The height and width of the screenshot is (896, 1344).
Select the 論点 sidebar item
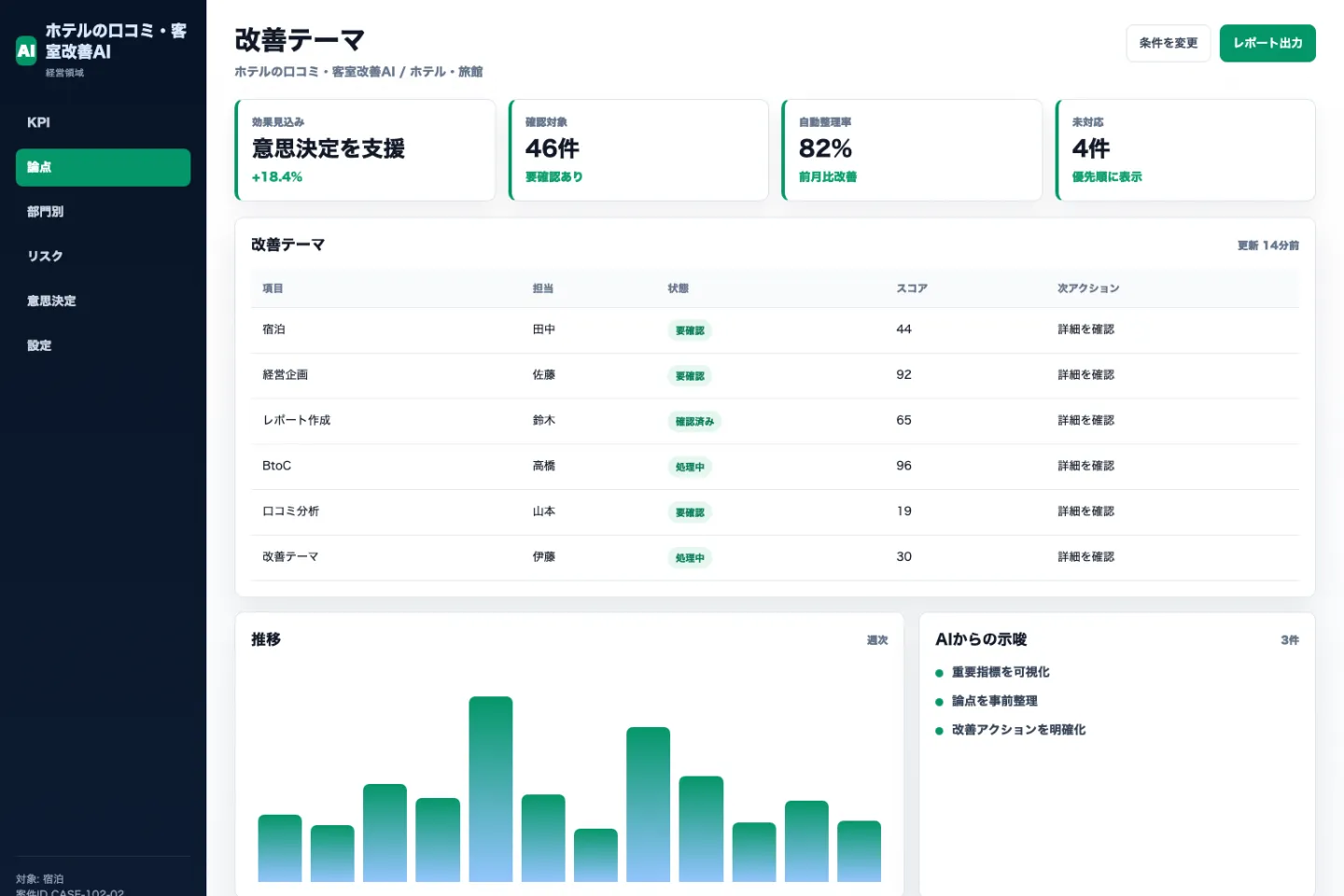103,167
